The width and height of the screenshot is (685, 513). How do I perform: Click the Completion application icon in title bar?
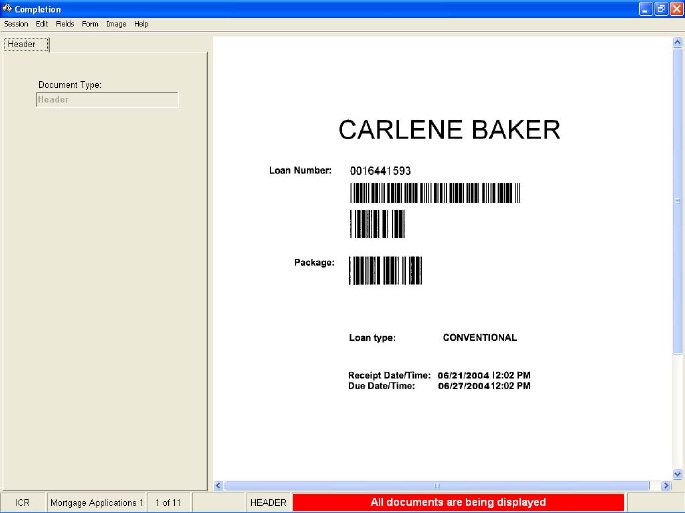[8, 9]
